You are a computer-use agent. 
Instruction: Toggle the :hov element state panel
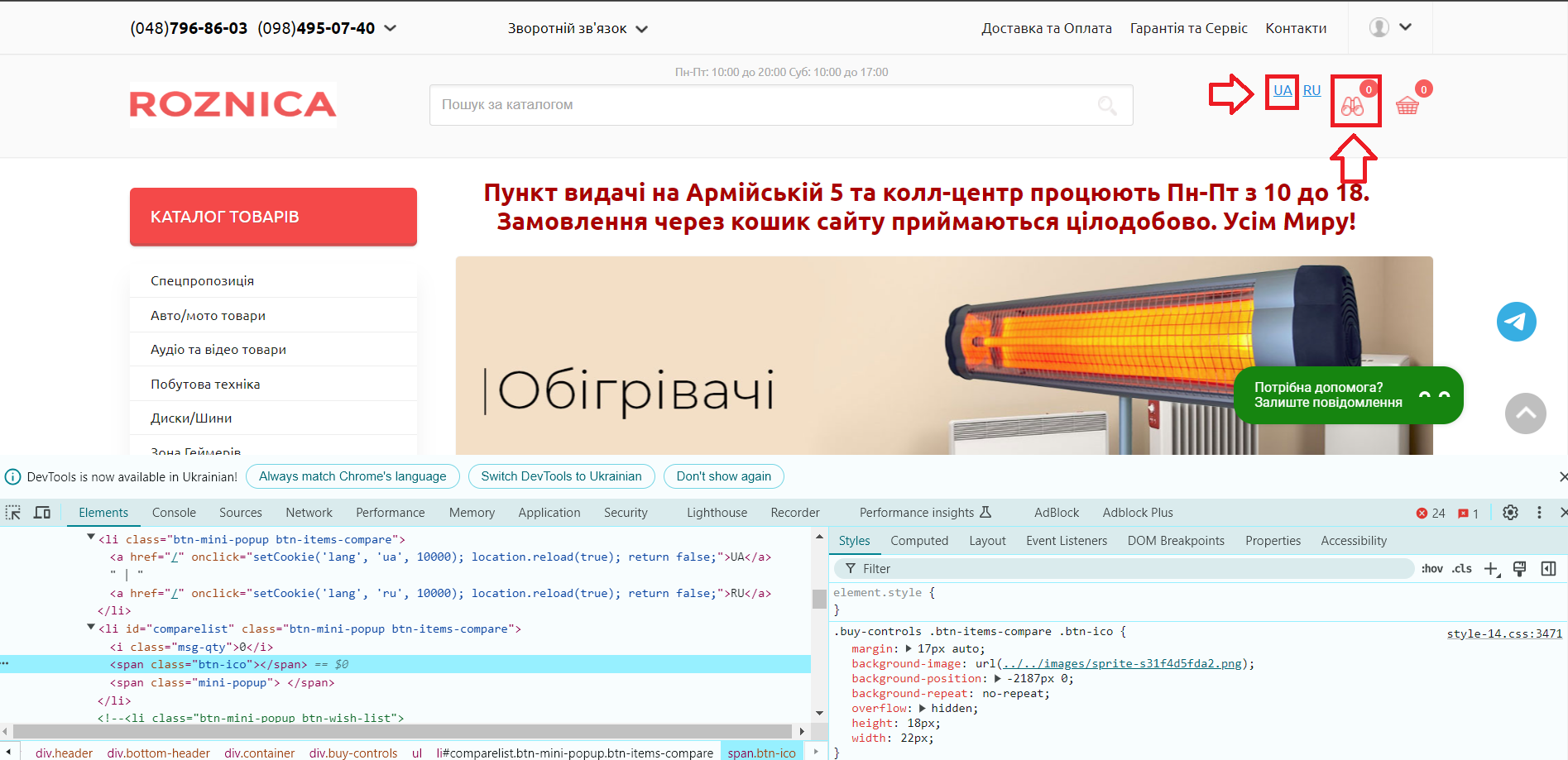1431,569
